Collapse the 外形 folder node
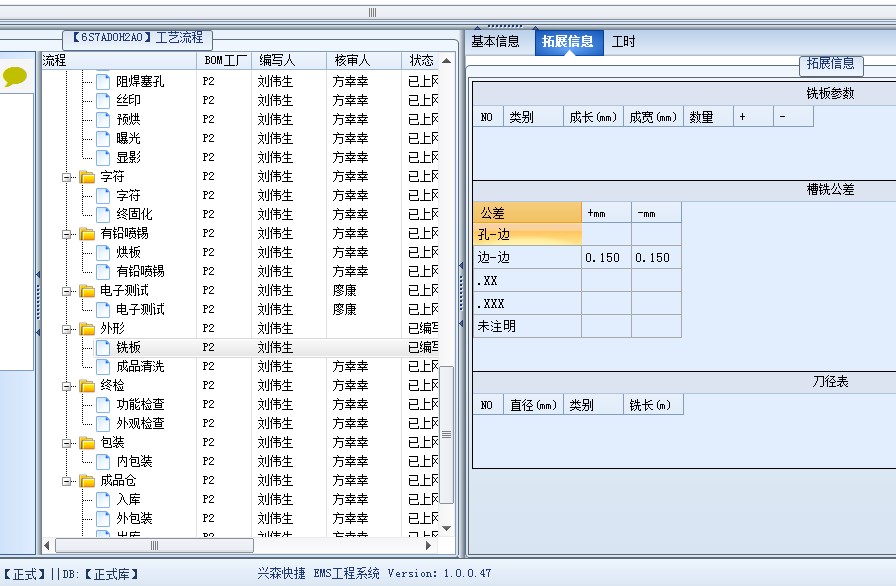The height and width of the screenshot is (586, 896). tap(66, 329)
